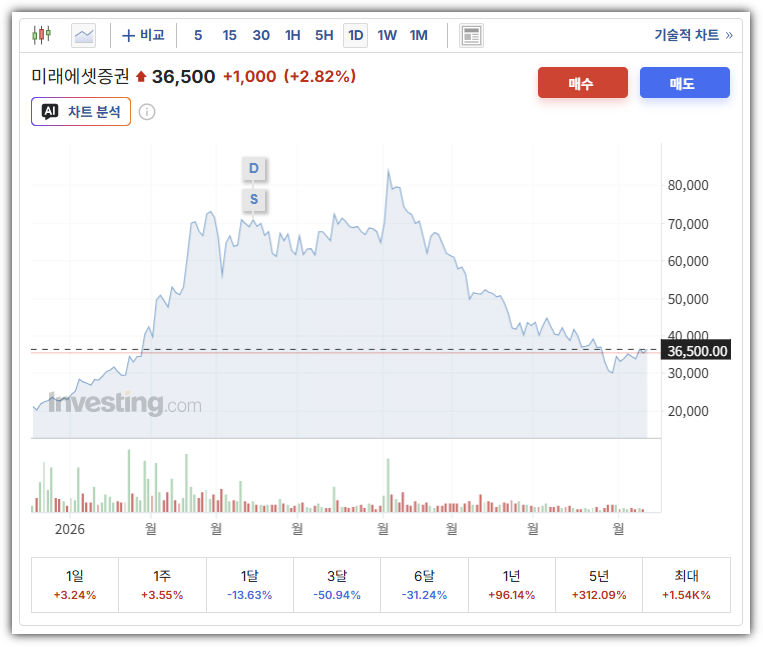The image size is (763, 647).
Task: Select the 1D interval
Action: (x=356, y=36)
